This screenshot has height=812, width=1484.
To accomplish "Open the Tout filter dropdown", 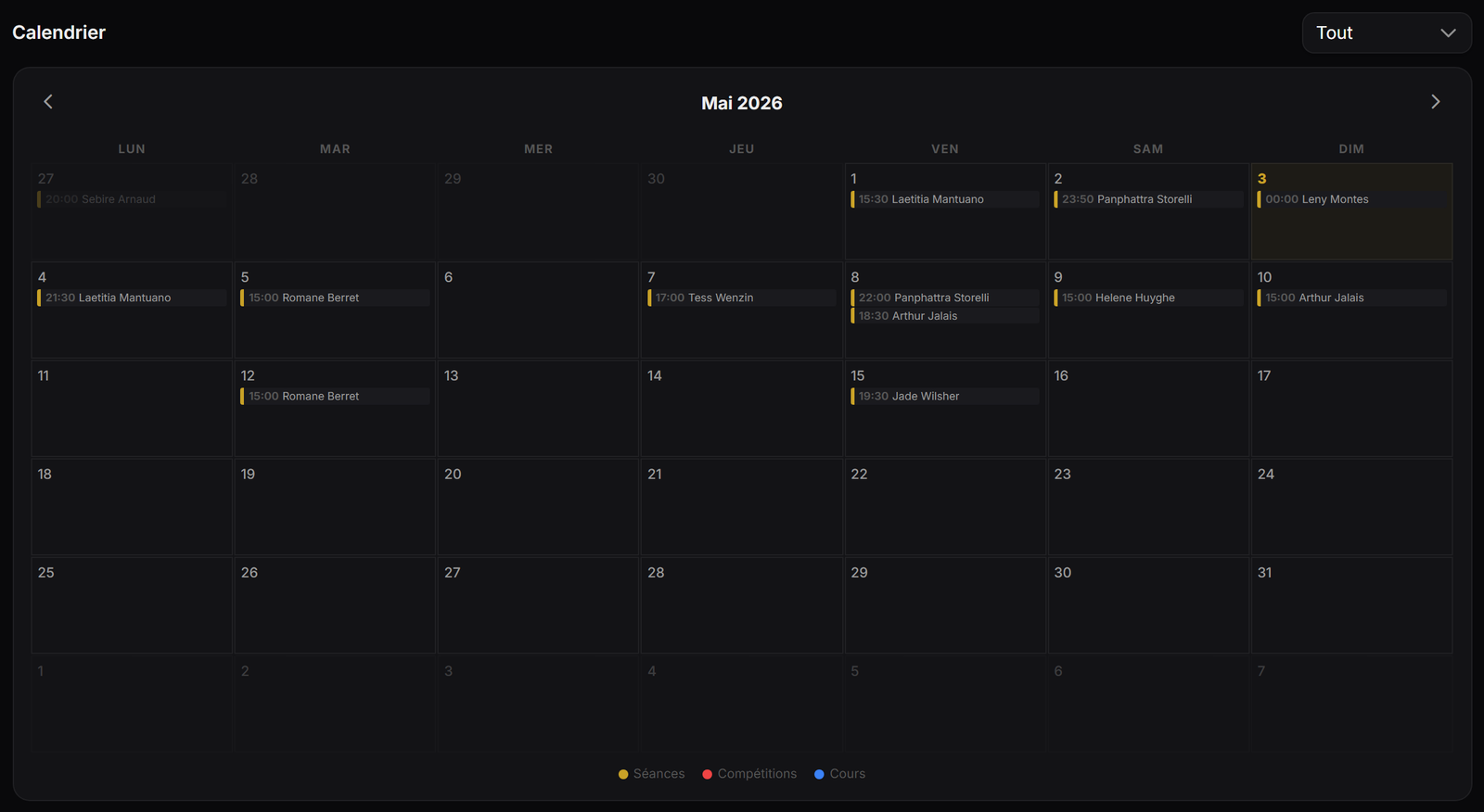I will pyautogui.click(x=1387, y=32).
